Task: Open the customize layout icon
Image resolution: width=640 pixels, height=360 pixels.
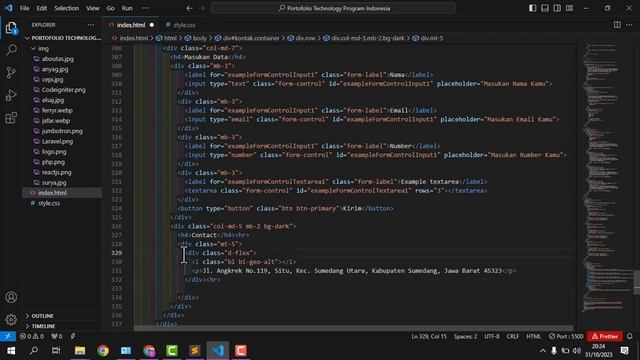Action: pos(569,8)
